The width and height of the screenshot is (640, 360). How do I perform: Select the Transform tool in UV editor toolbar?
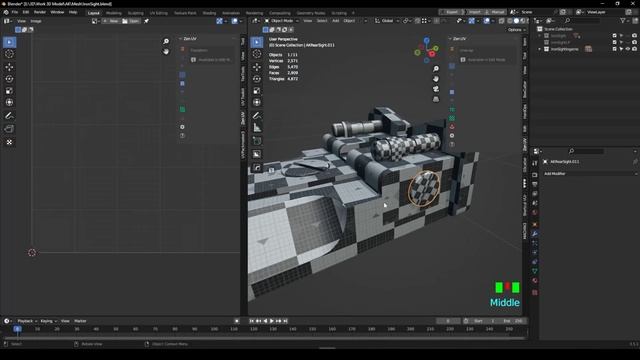9,102
